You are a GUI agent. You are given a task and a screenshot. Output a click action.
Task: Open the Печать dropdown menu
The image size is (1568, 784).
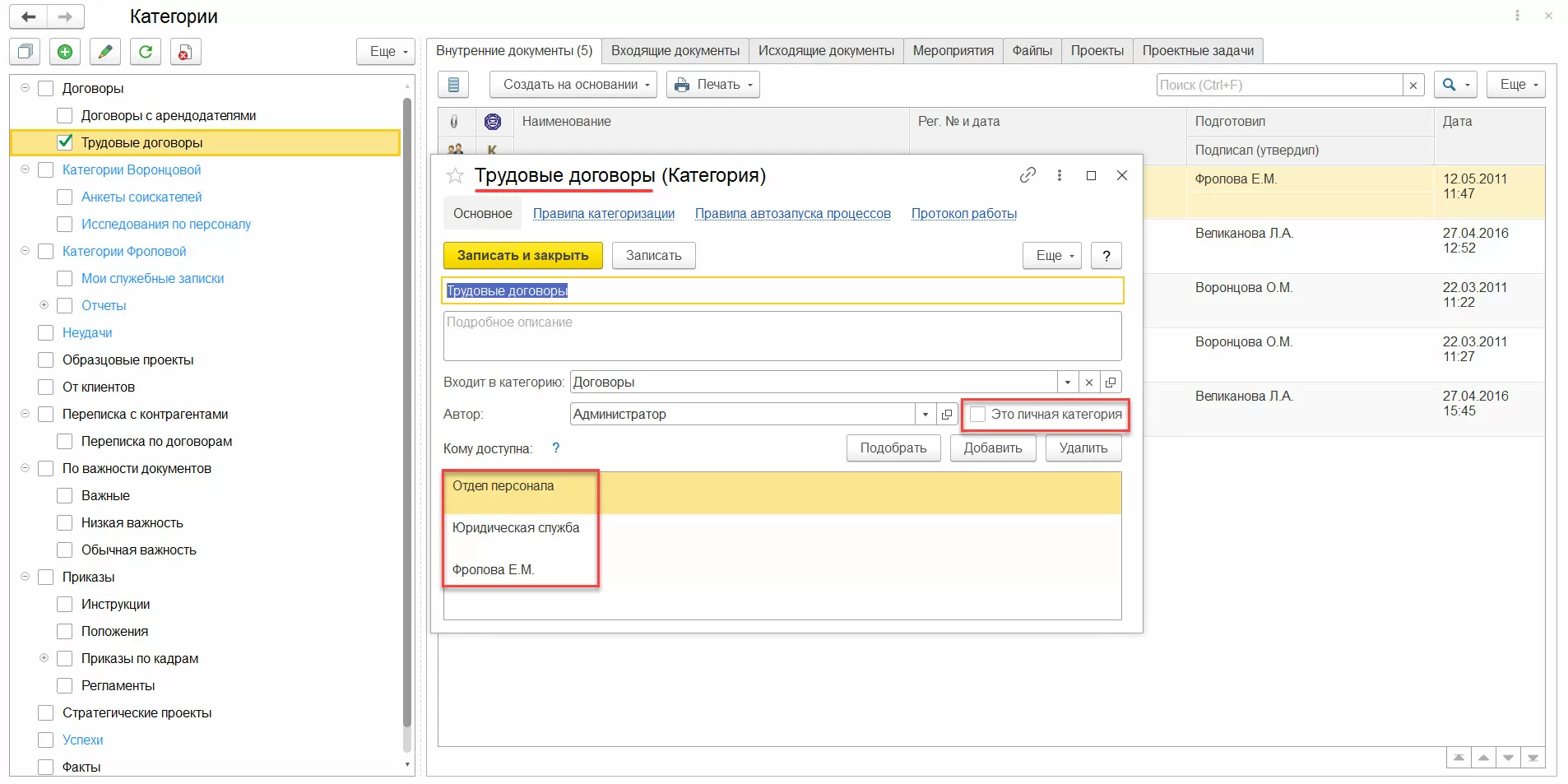[713, 85]
